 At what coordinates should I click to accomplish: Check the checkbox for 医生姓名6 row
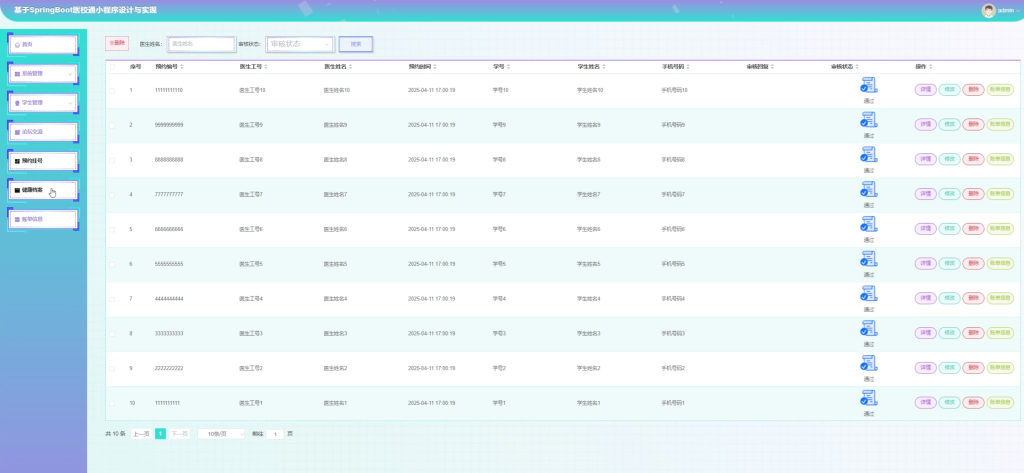point(112,229)
